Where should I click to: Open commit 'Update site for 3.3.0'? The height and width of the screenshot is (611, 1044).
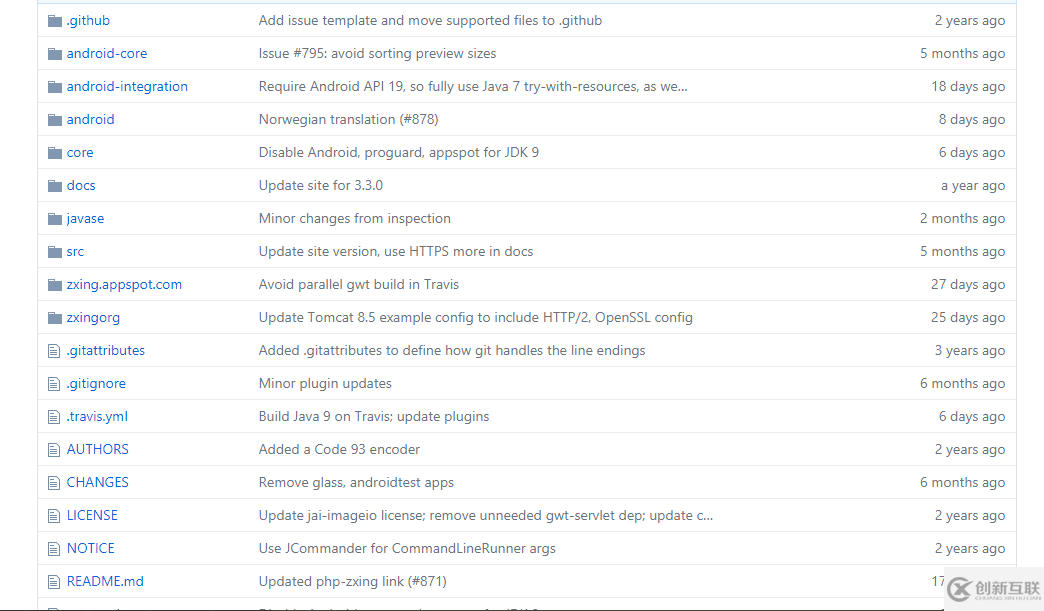pos(320,186)
